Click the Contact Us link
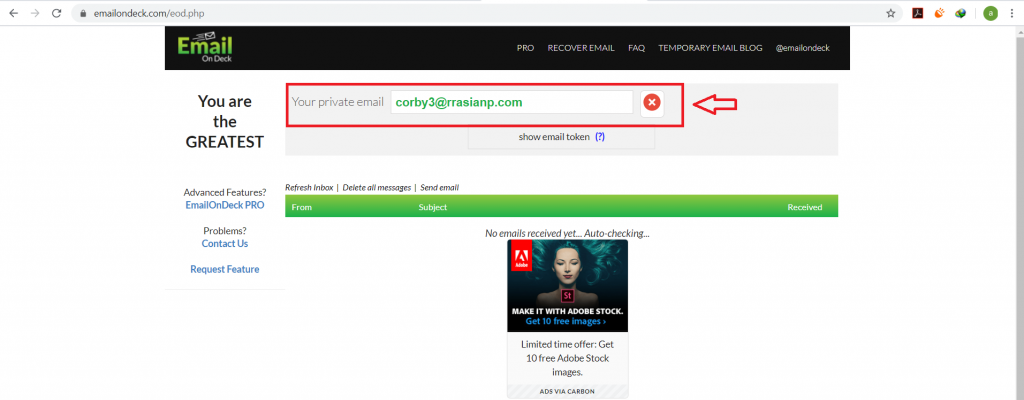The width and height of the screenshot is (1024, 400). (x=225, y=244)
